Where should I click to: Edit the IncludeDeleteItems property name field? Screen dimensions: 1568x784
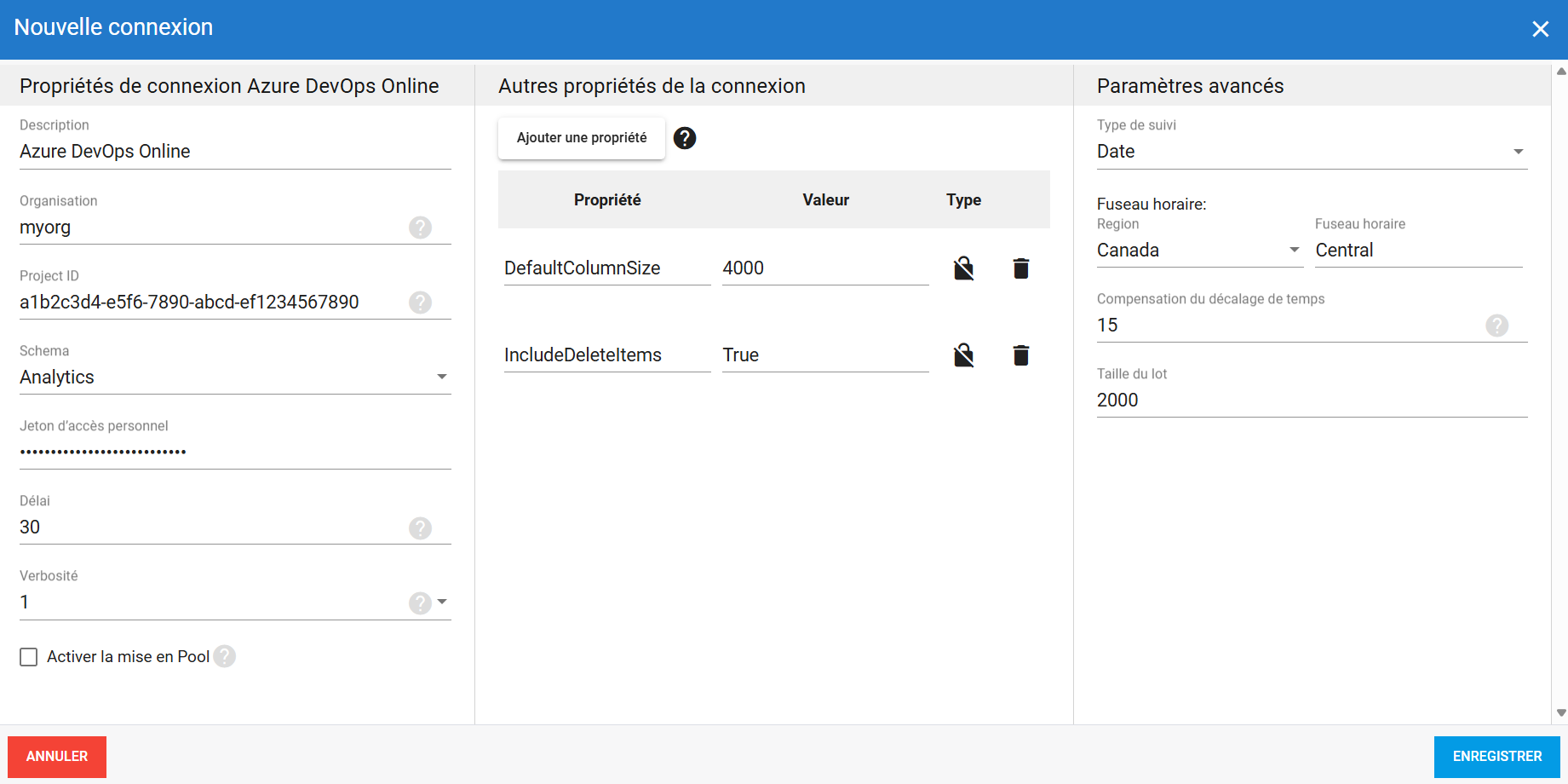tap(607, 355)
